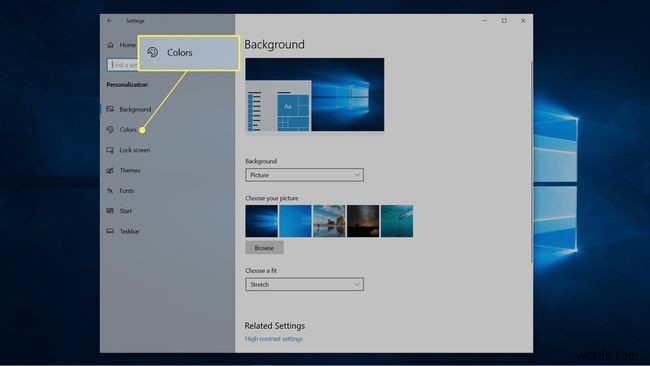Click the Browse button

tap(264, 247)
